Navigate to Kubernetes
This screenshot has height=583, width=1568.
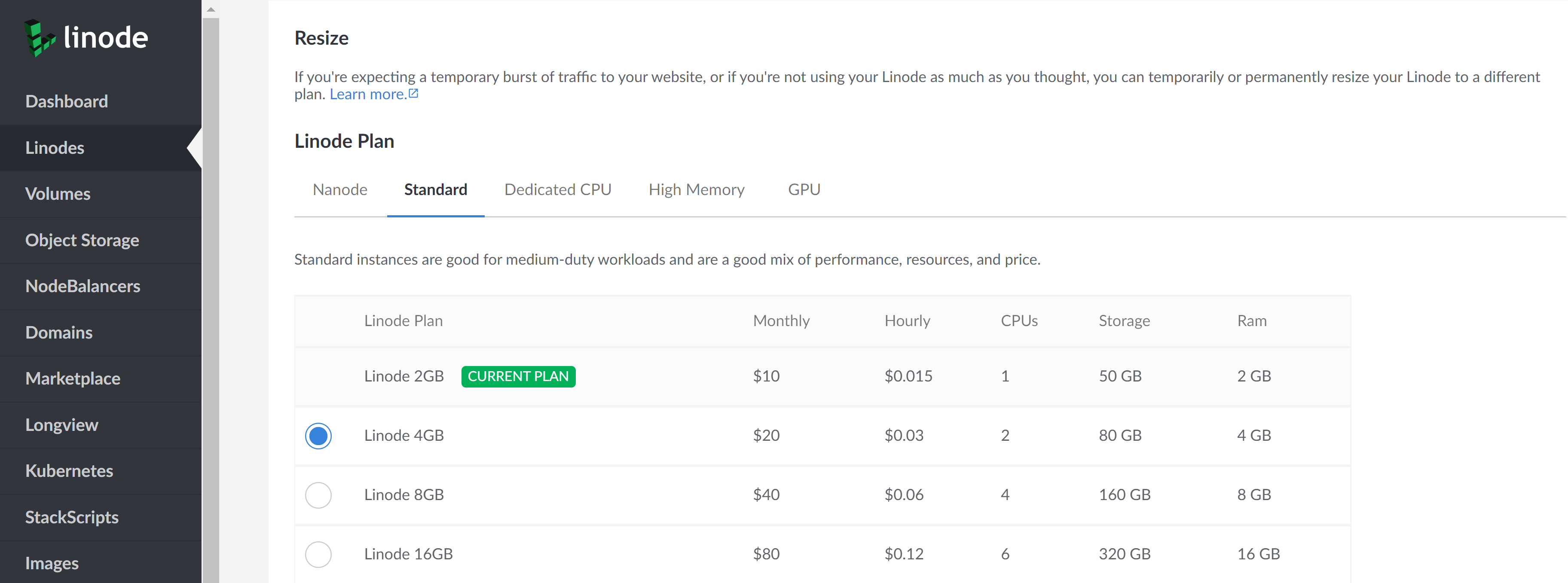pyautogui.click(x=69, y=471)
